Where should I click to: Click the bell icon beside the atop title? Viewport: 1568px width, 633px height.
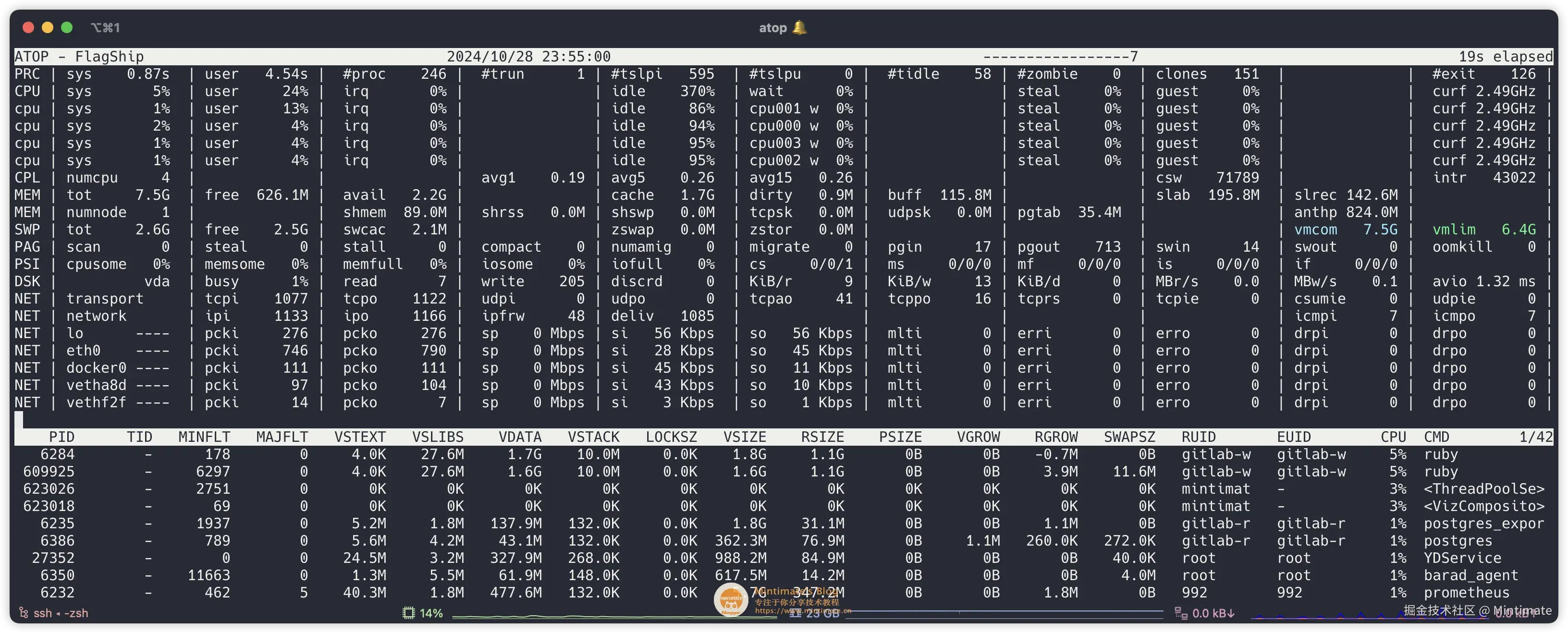coord(800,27)
